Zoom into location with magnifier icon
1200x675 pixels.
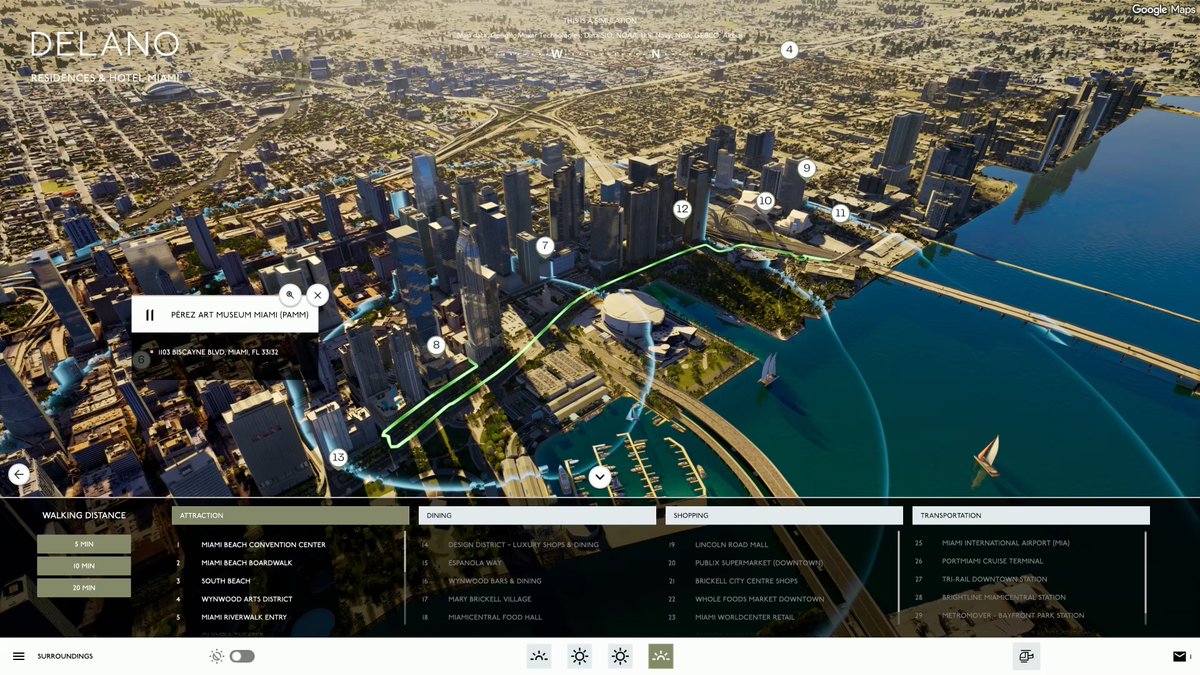pyautogui.click(x=289, y=294)
